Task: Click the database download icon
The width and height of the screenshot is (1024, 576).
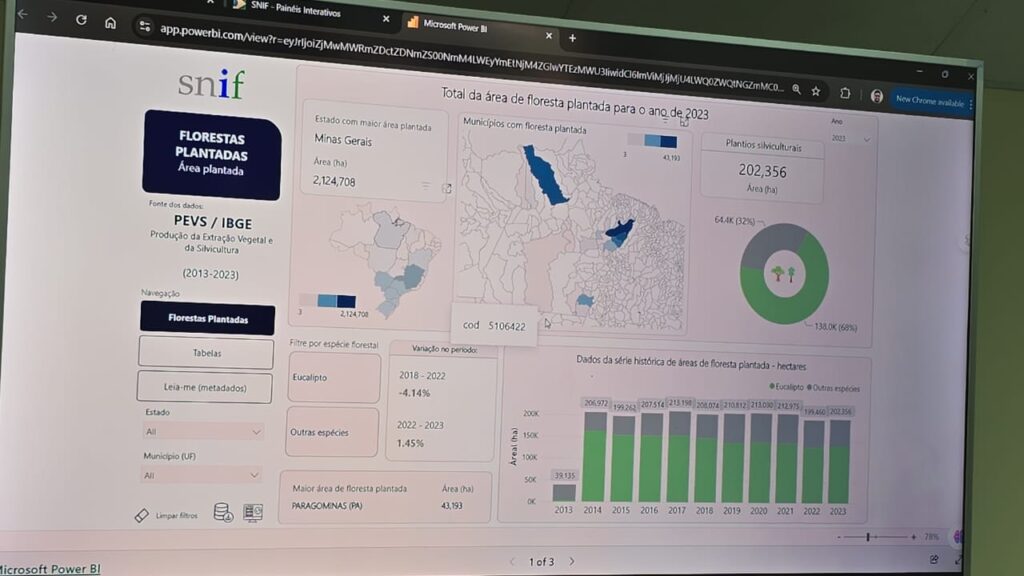Action: (x=223, y=512)
